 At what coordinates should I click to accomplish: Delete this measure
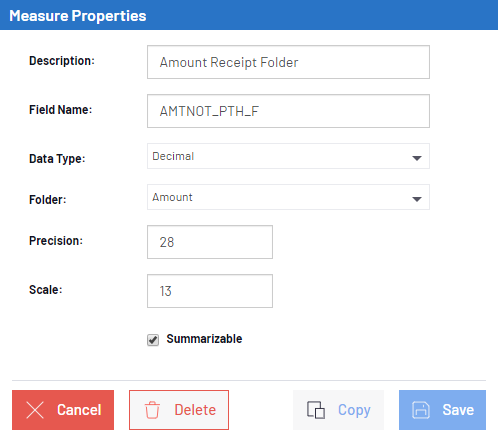(x=179, y=410)
